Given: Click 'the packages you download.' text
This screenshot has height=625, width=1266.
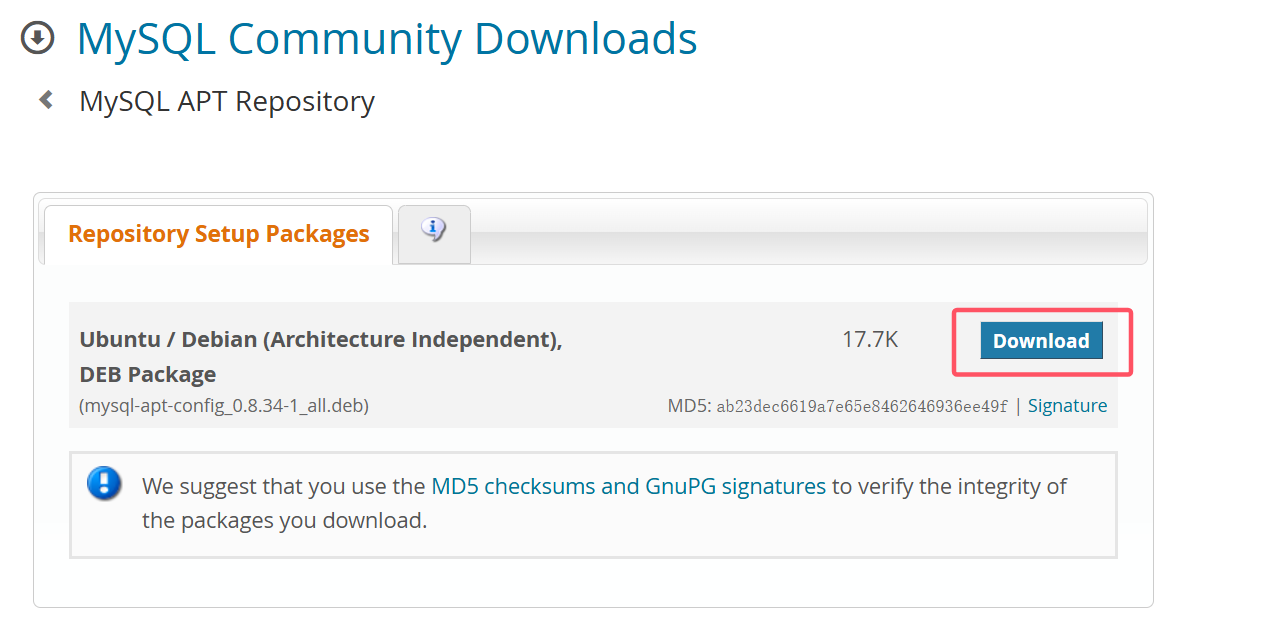Looking at the screenshot, I should (x=284, y=521).
